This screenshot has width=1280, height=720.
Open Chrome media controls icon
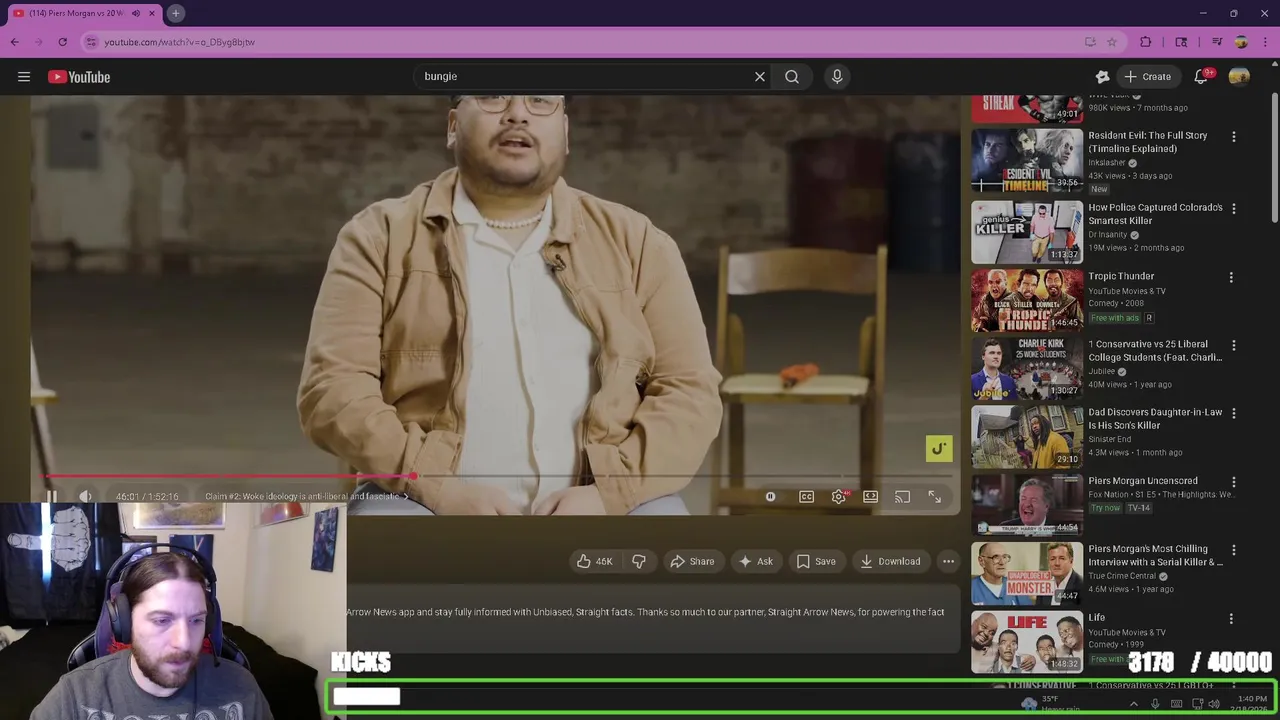[x=1217, y=42]
